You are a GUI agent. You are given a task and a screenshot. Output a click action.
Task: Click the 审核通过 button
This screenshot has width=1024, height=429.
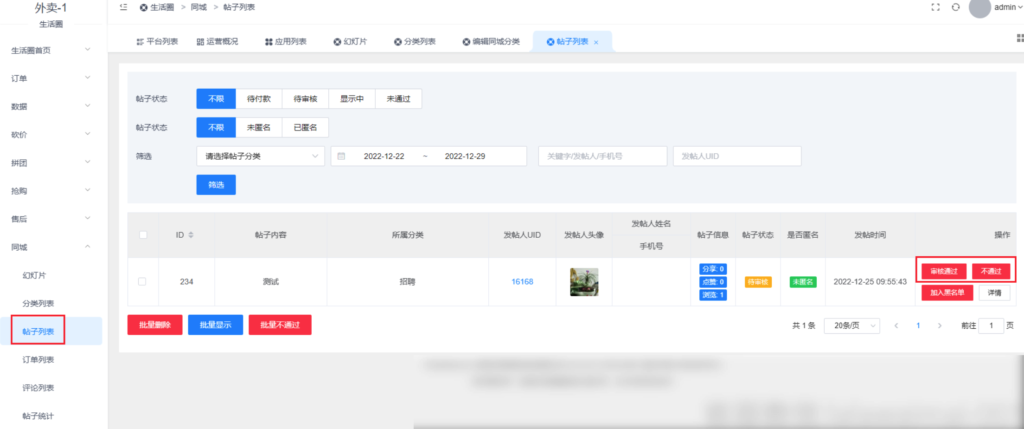click(944, 271)
